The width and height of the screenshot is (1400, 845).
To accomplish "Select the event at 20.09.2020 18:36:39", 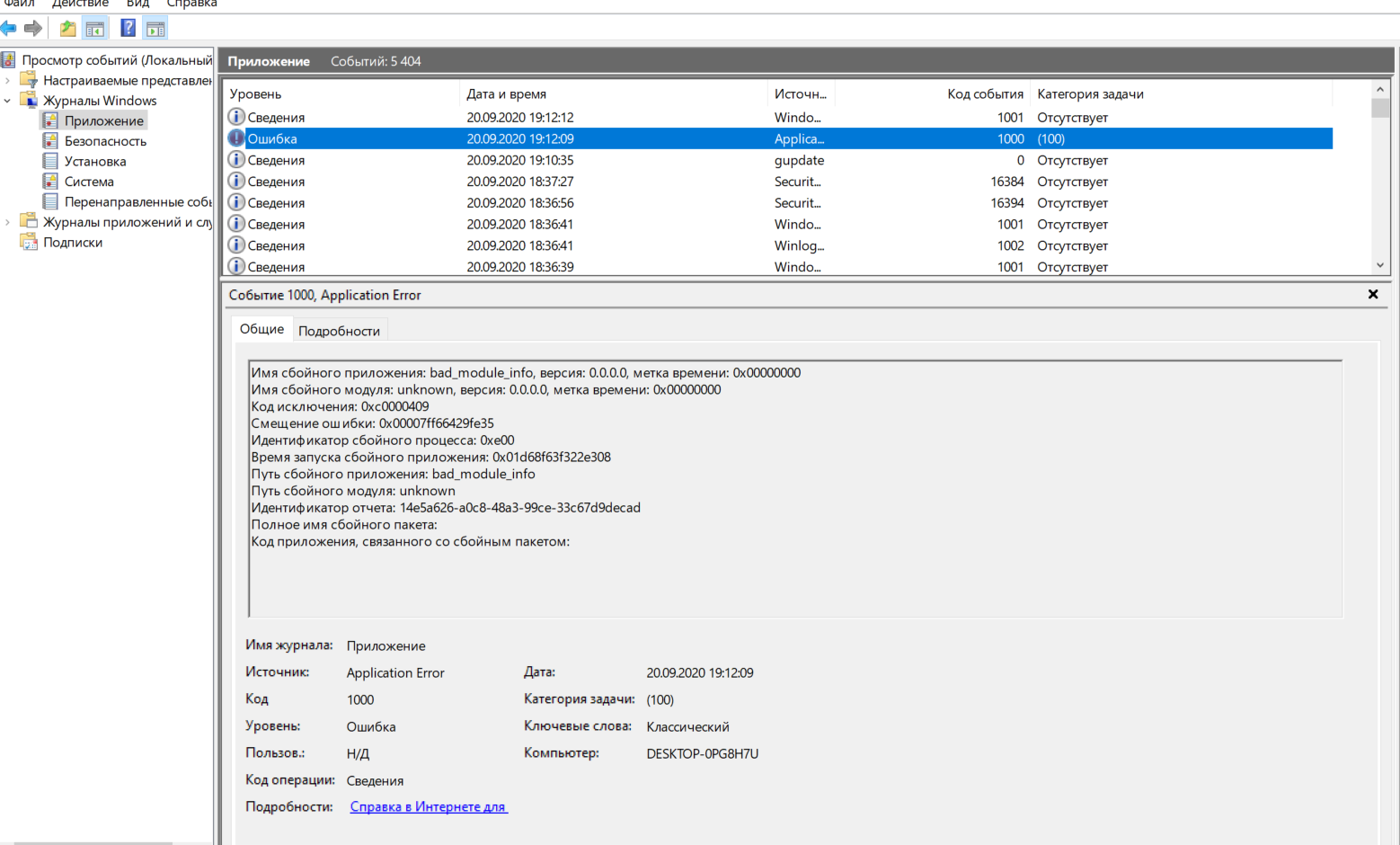I will (778, 267).
